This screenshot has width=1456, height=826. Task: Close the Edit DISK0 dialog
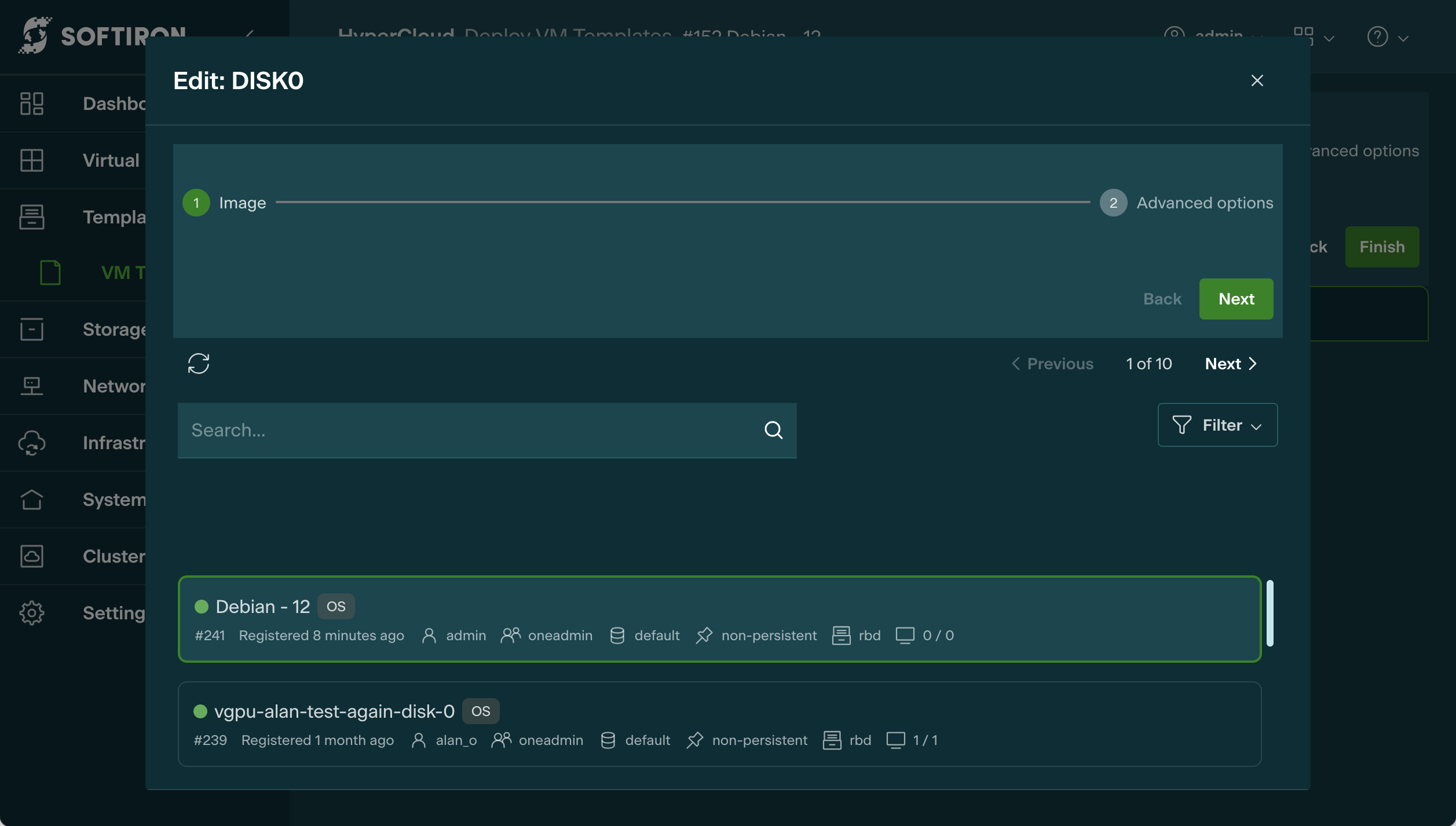click(x=1256, y=80)
